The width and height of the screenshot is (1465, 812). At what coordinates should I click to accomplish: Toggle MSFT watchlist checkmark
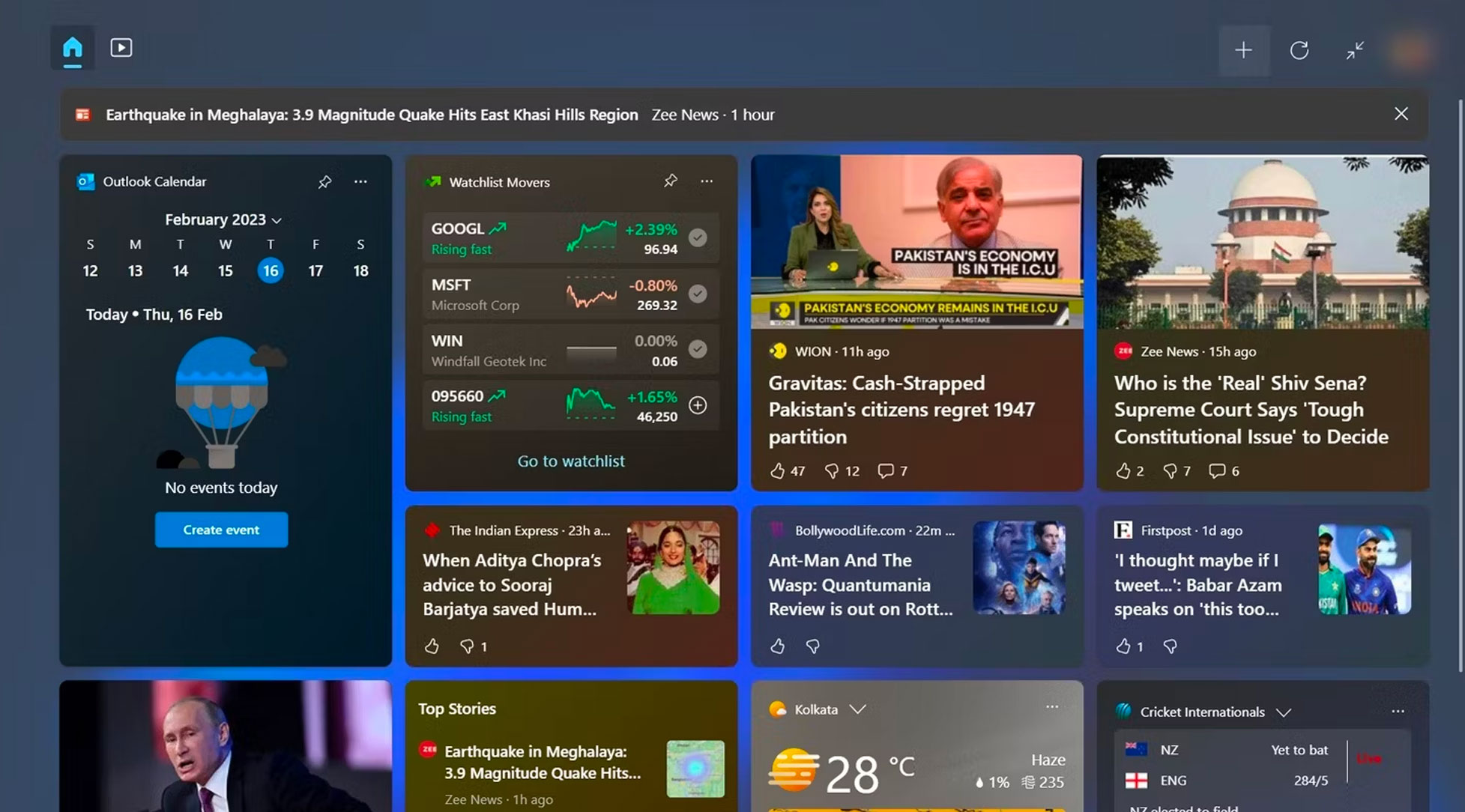(698, 294)
